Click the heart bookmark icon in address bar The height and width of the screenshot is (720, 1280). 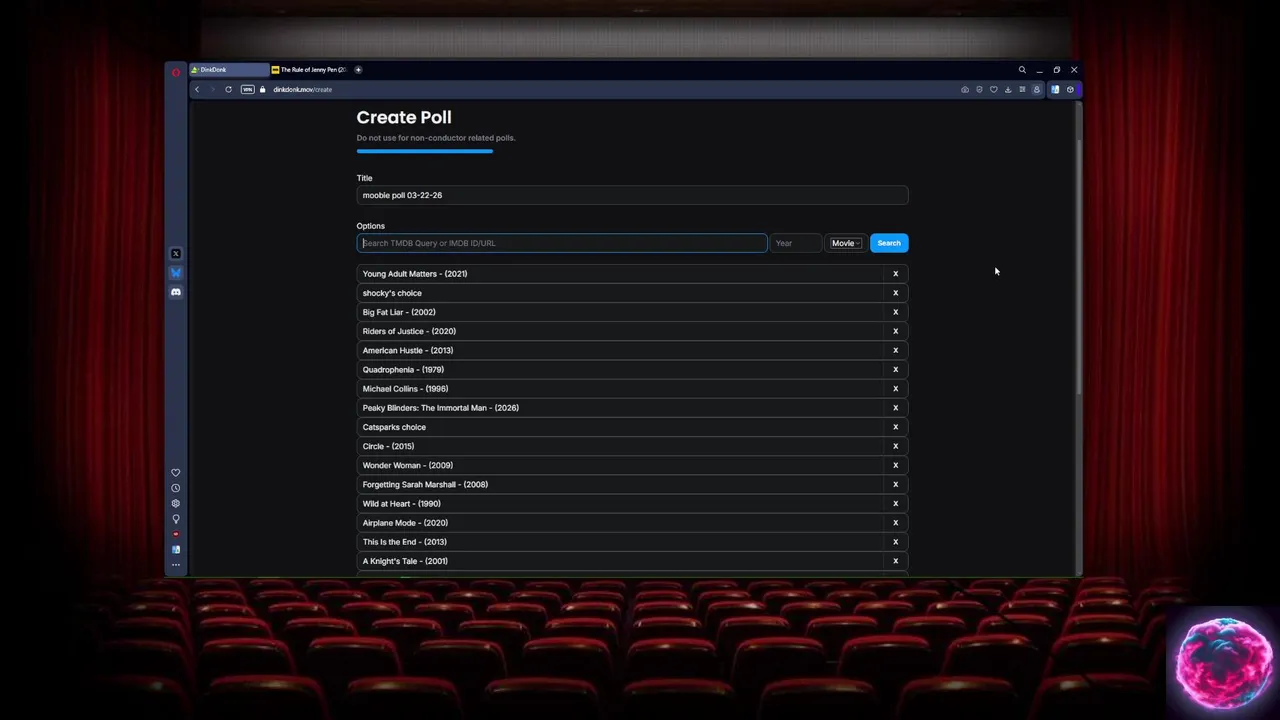(x=994, y=90)
